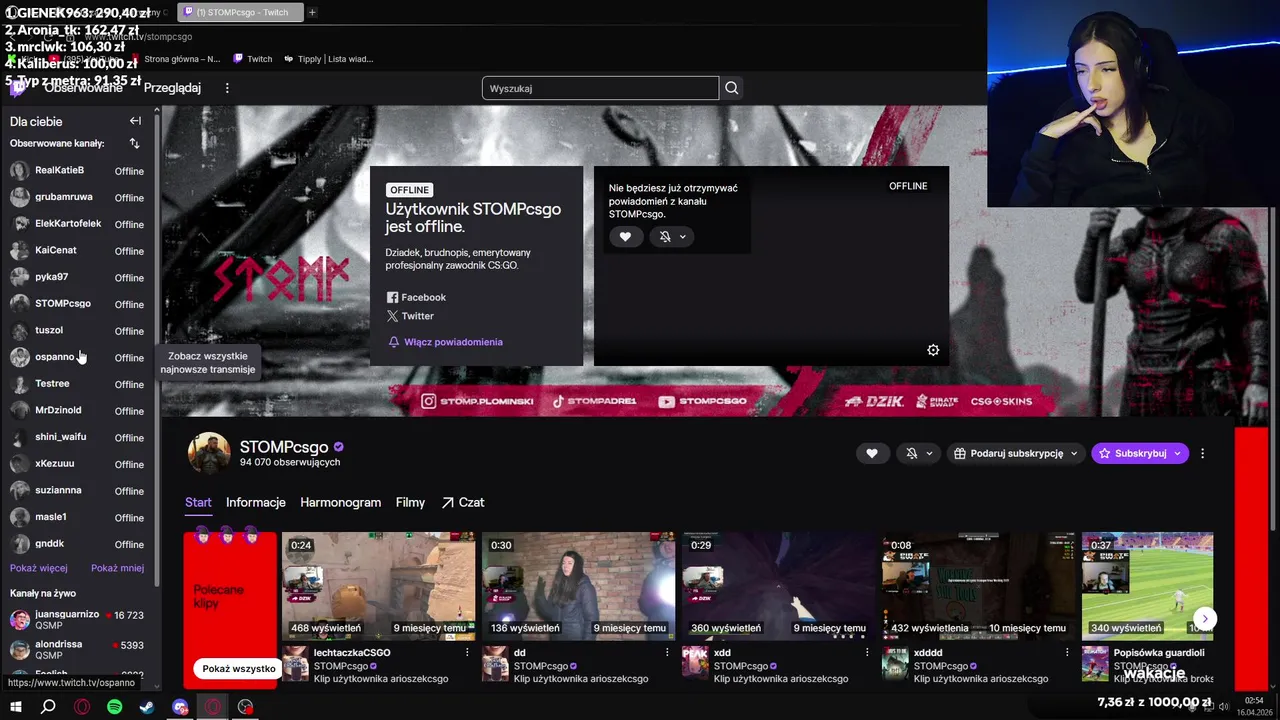Switch to the Filmy tab
This screenshot has width=1280, height=720.
pos(410,503)
